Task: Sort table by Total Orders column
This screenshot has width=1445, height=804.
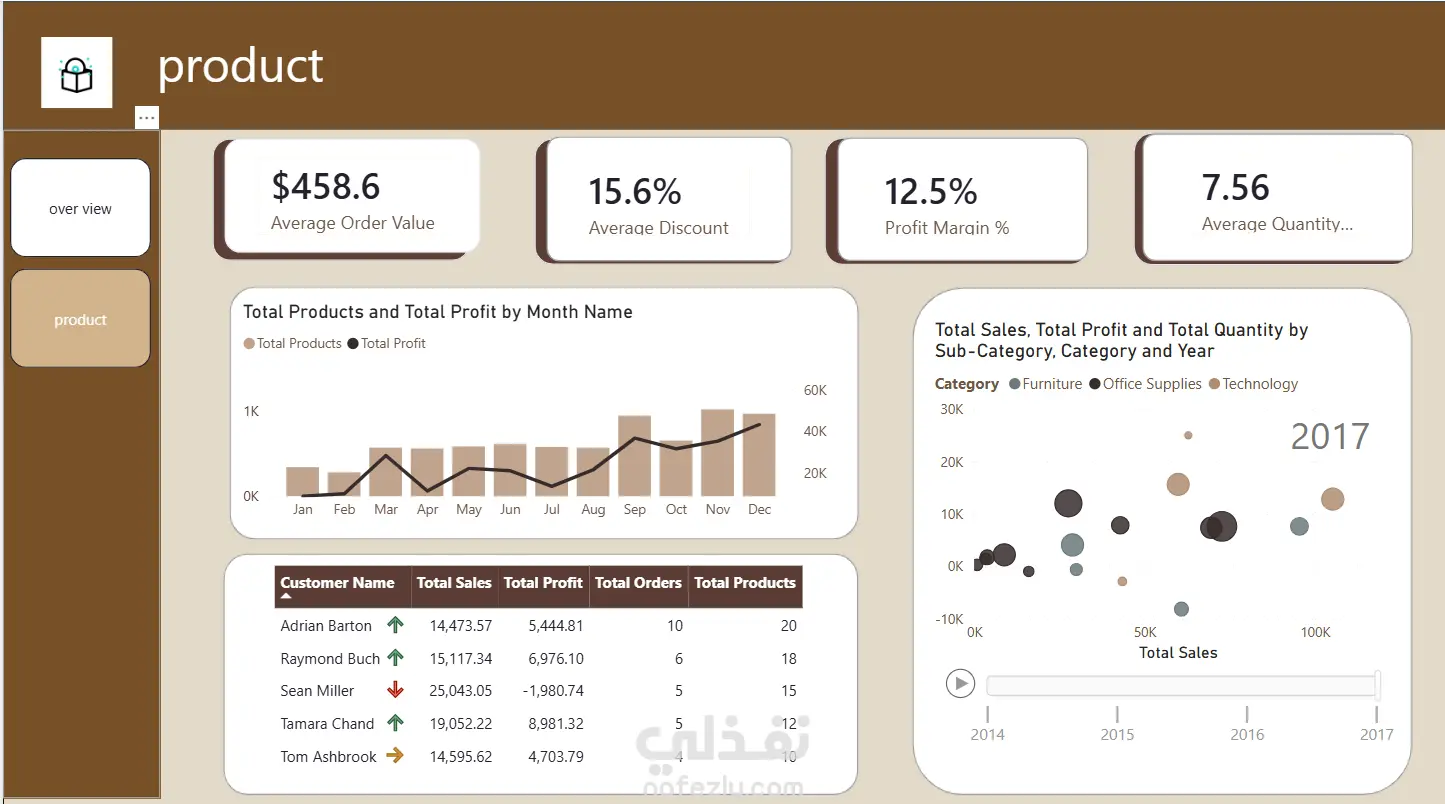Action: [x=638, y=583]
